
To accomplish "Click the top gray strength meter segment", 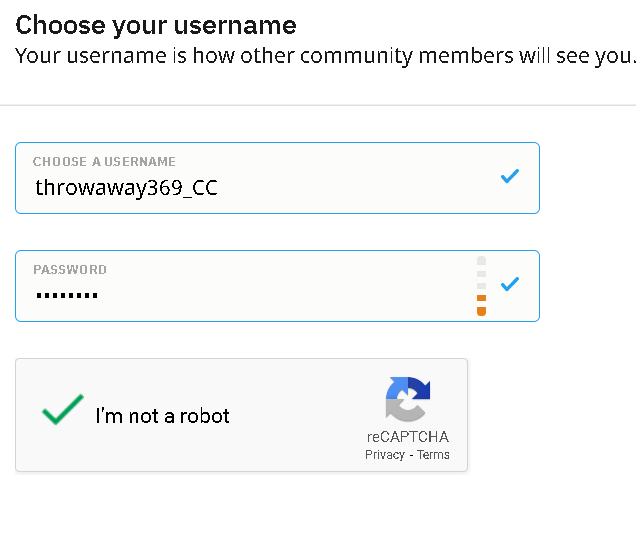I will 481,260.
